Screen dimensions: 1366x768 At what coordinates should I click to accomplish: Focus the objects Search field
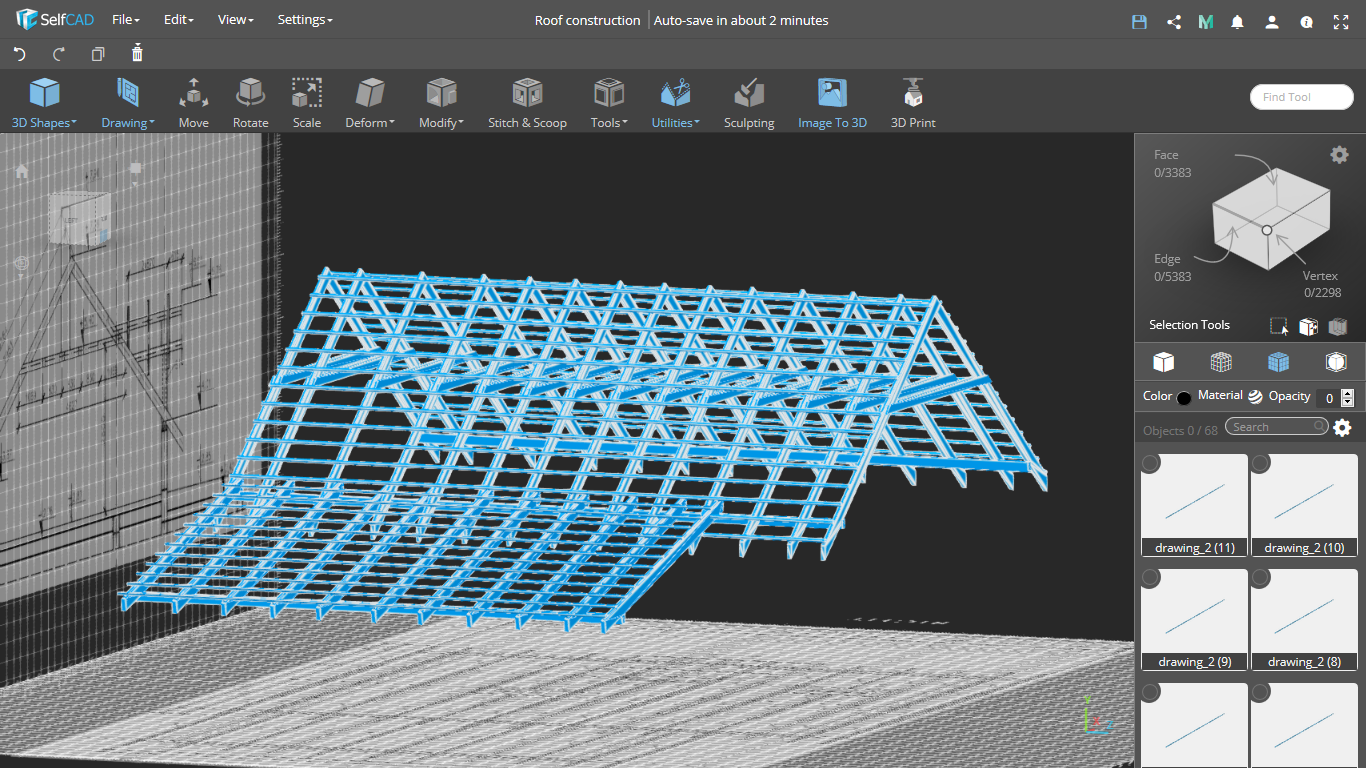click(1277, 427)
